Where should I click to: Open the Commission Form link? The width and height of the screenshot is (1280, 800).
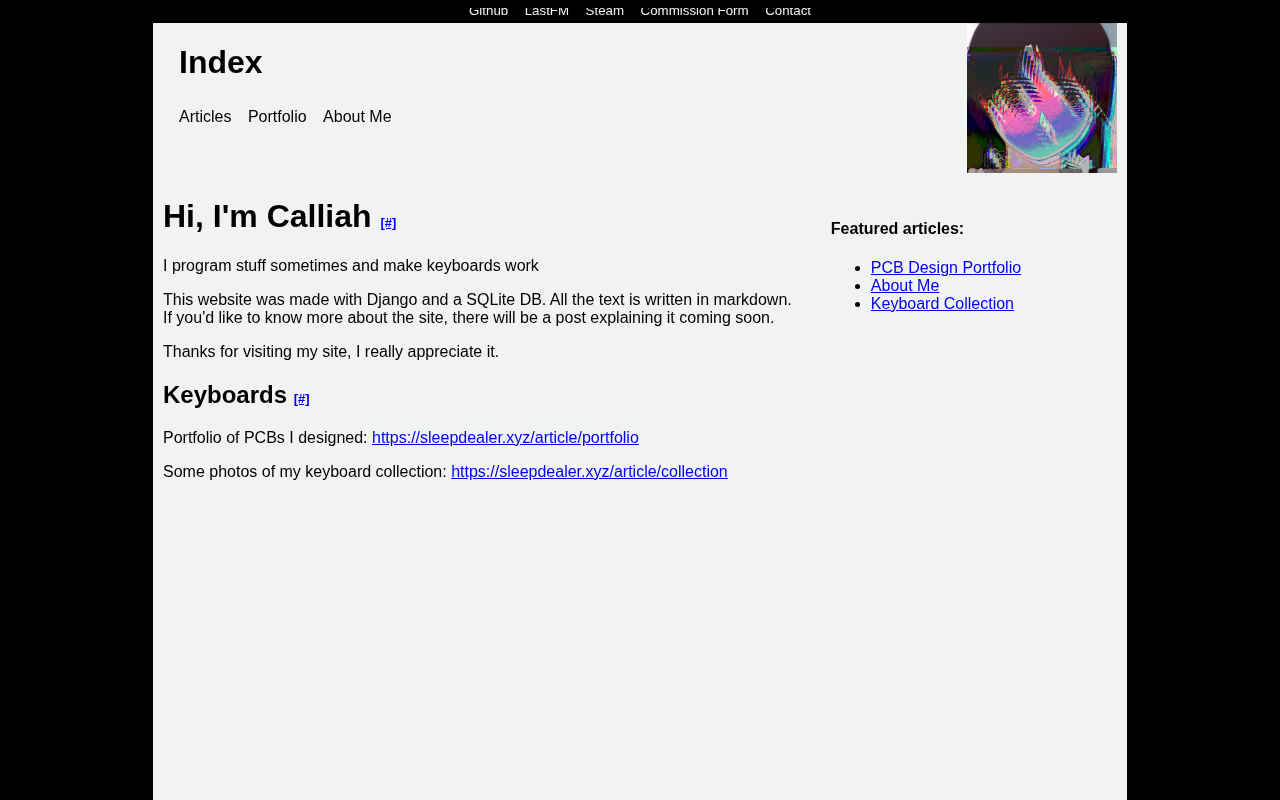point(694,10)
